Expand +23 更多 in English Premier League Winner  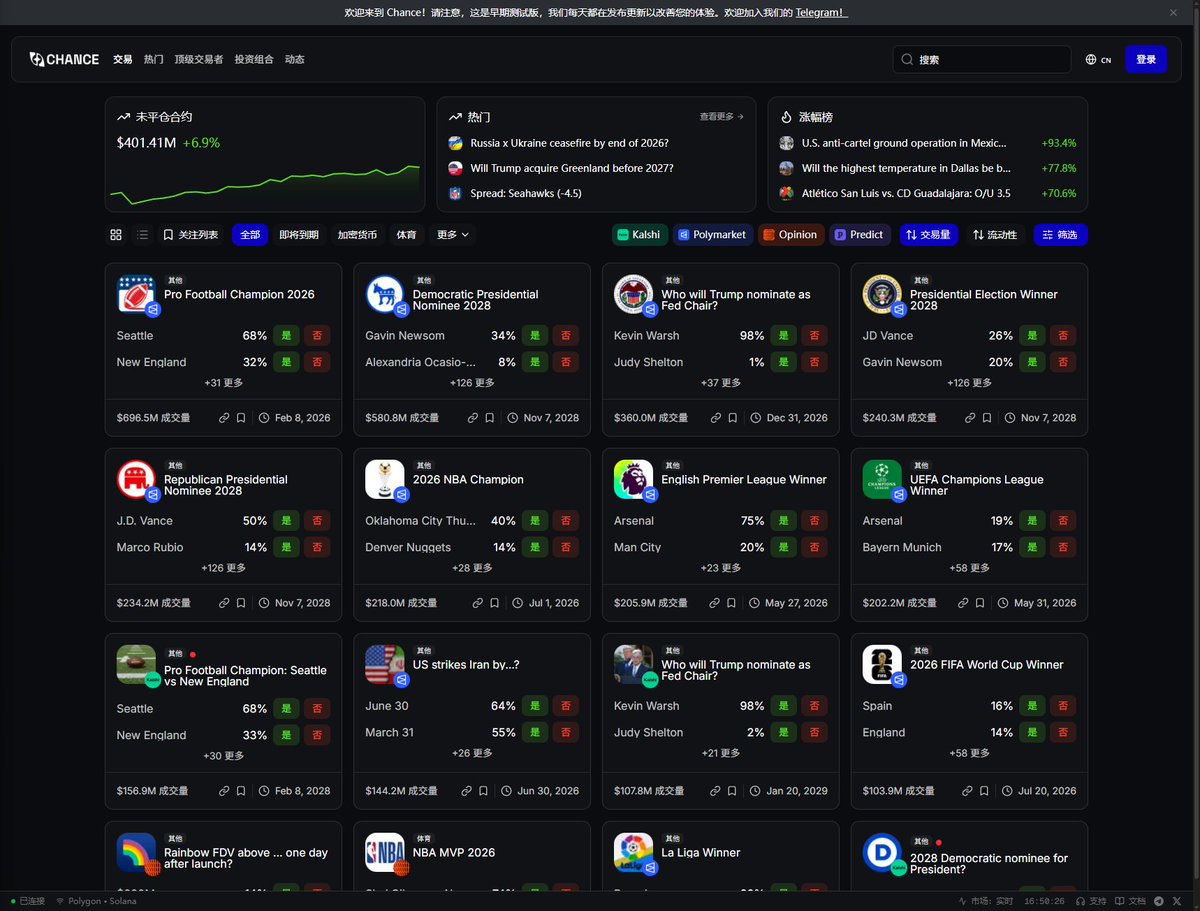(x=720, y=568)
